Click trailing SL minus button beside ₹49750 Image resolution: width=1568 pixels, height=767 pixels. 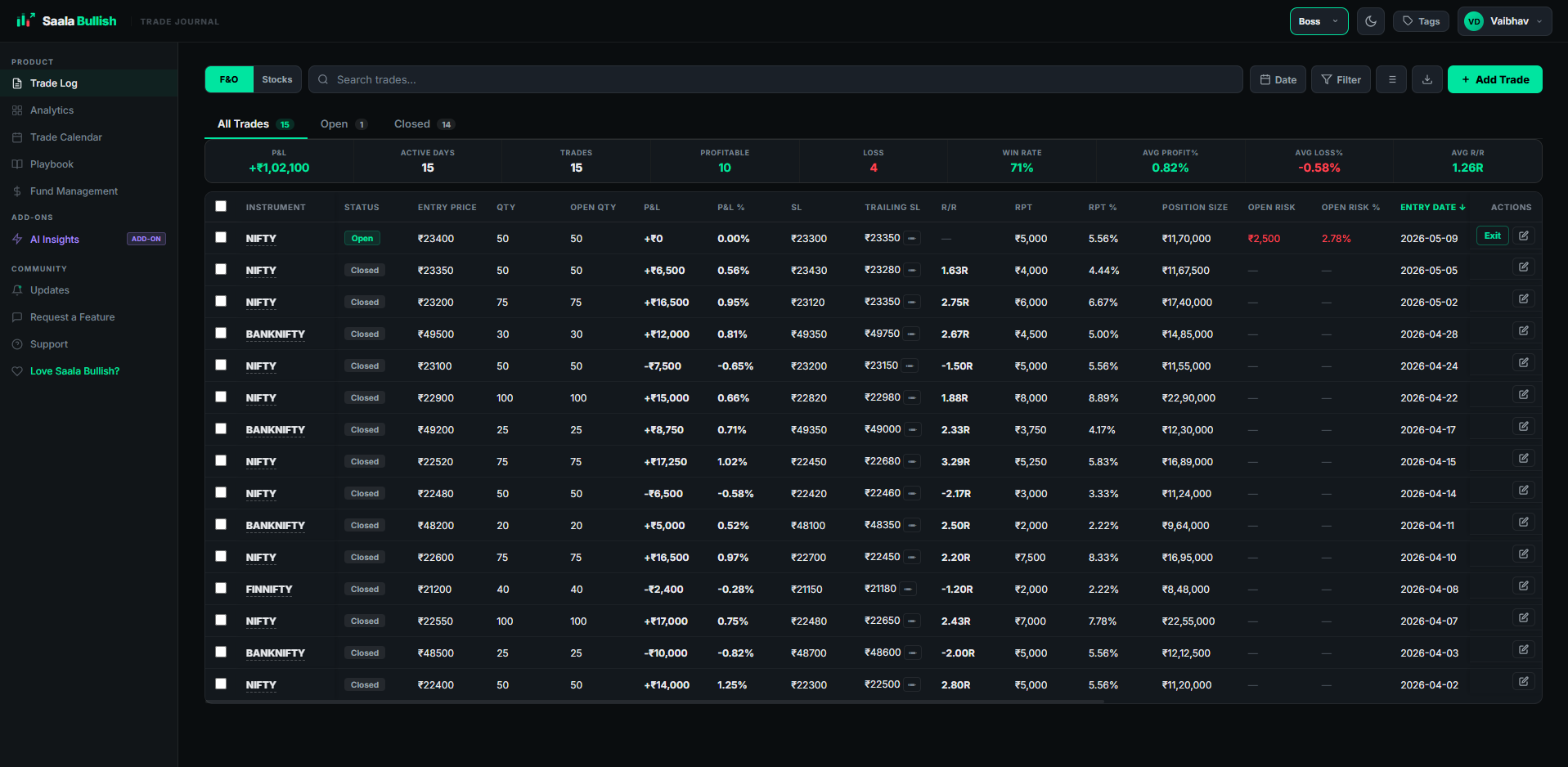912,334
